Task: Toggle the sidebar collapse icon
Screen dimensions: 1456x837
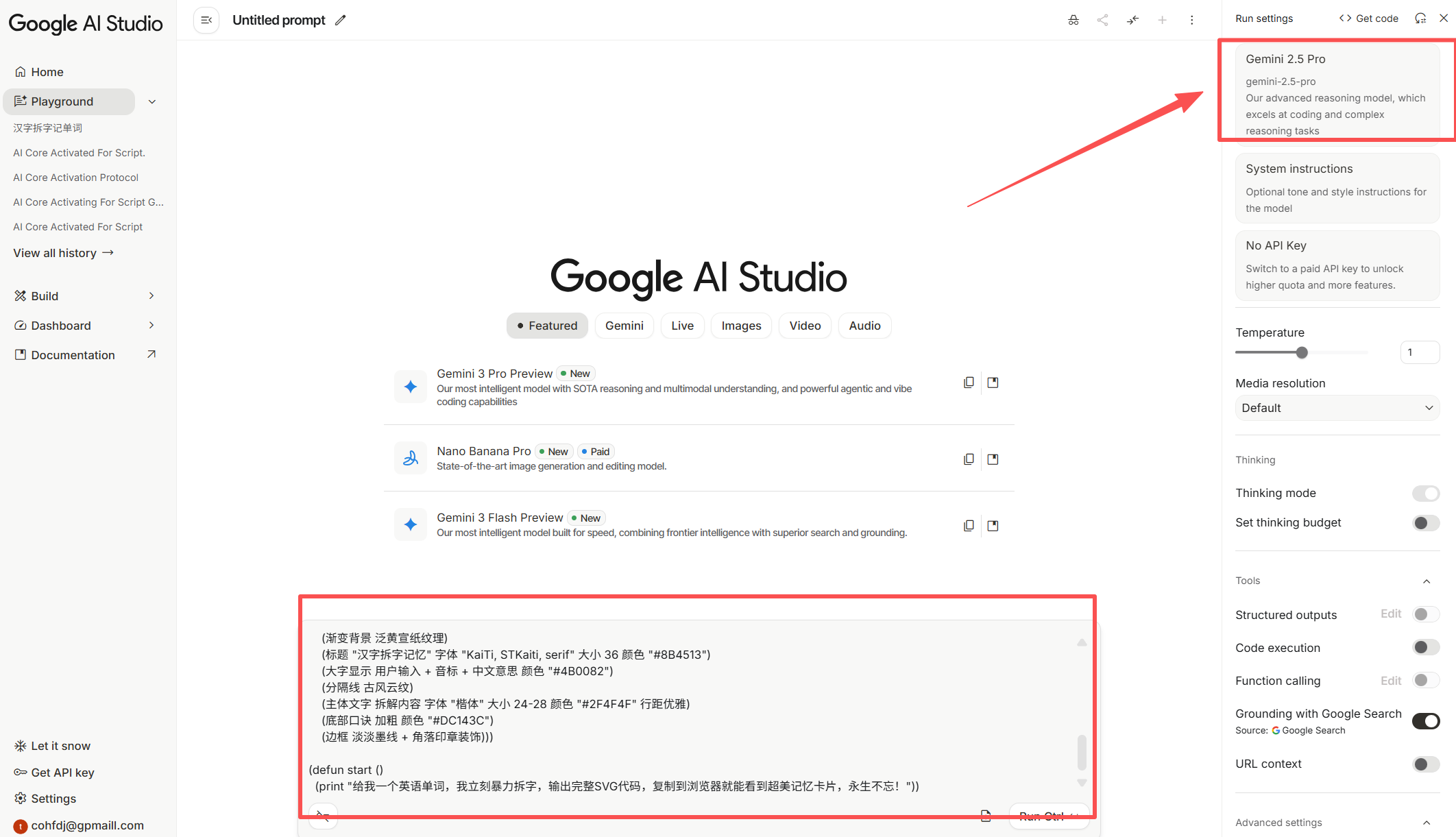Action: tap(206, 20)
